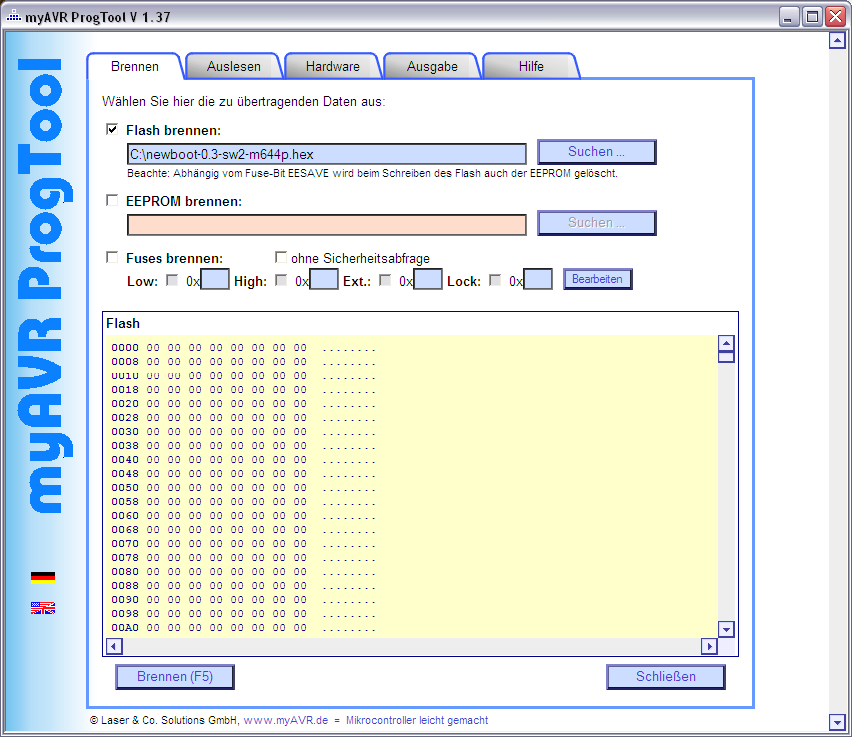Select the British flag language icon
Image resolution: width=855 pixels, height=737 pixels.
43,607
